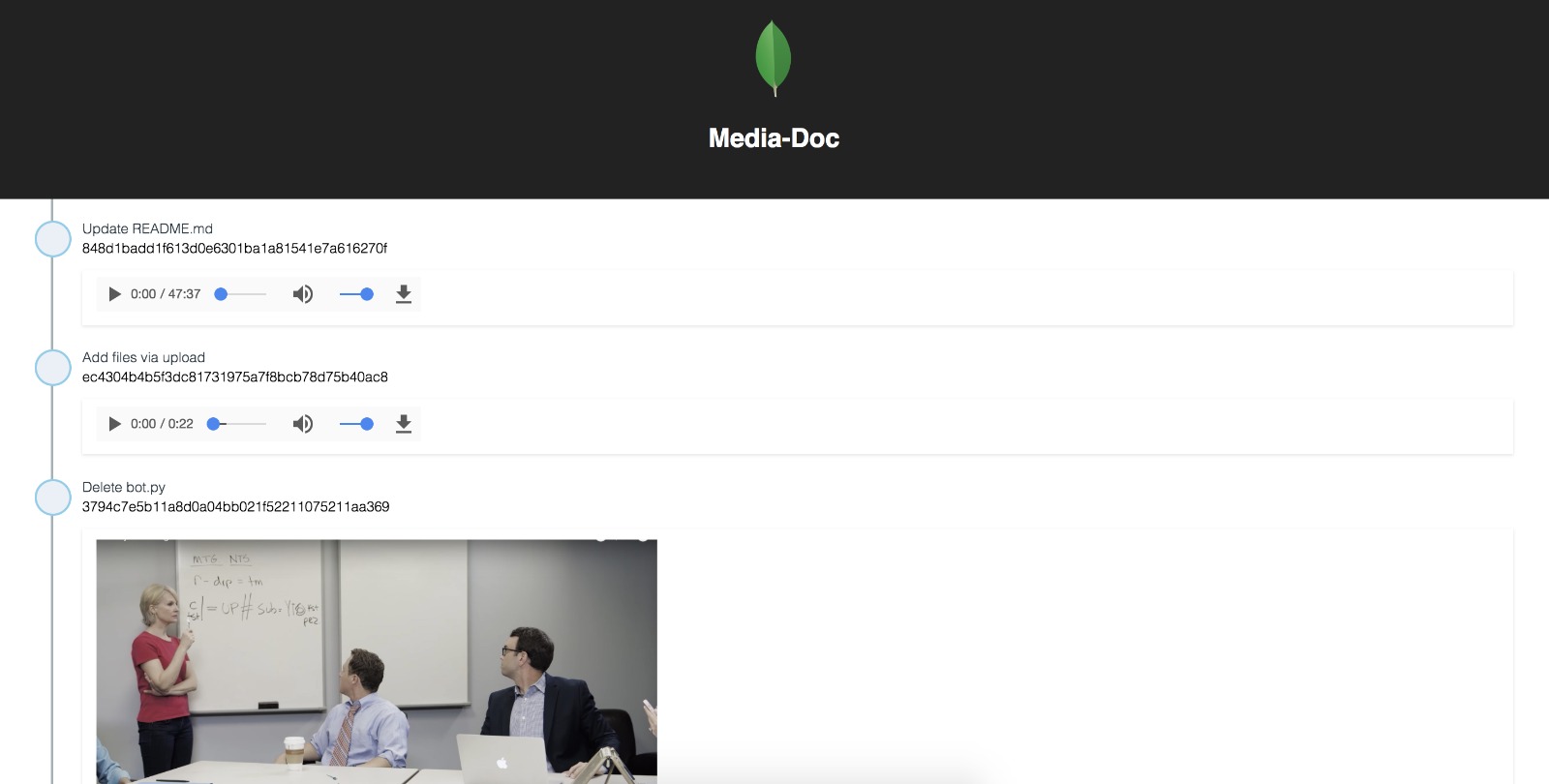
Task: Click commit hash starting with 848d1badd
Action: (x=234, y=248)
